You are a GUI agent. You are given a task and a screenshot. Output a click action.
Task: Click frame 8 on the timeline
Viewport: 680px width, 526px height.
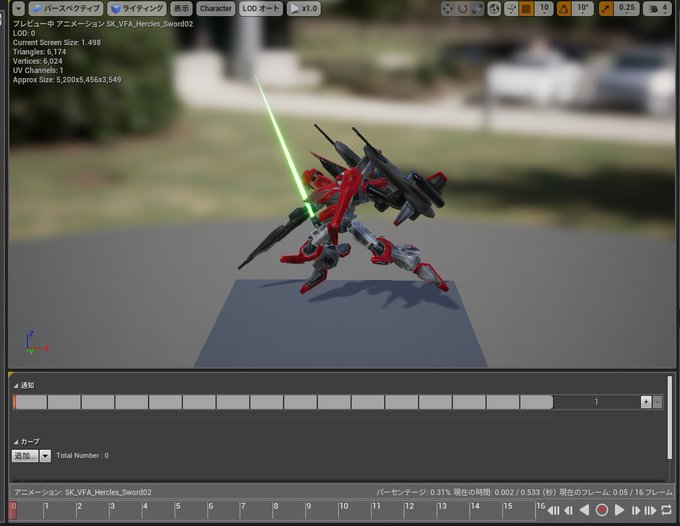(276, 506)
